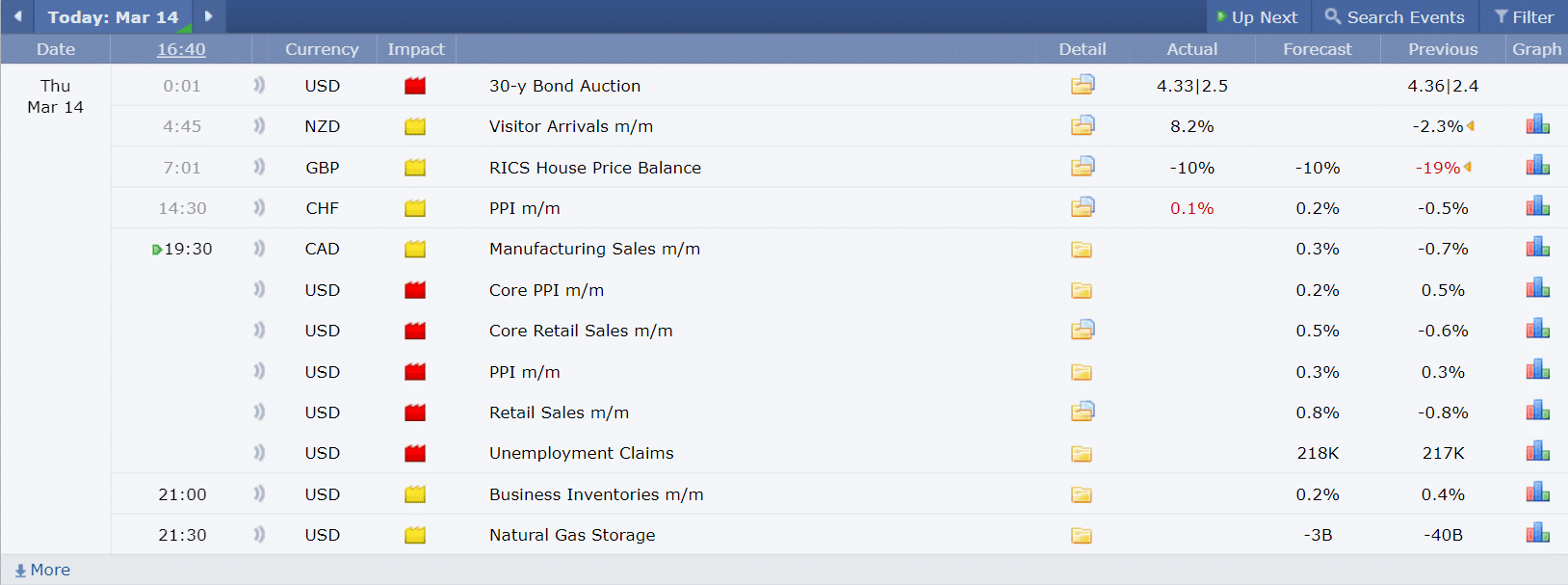1568x585 pixels.
Task: Open graph icon for Natural Gas Storage
Action: coord(1537,534)
